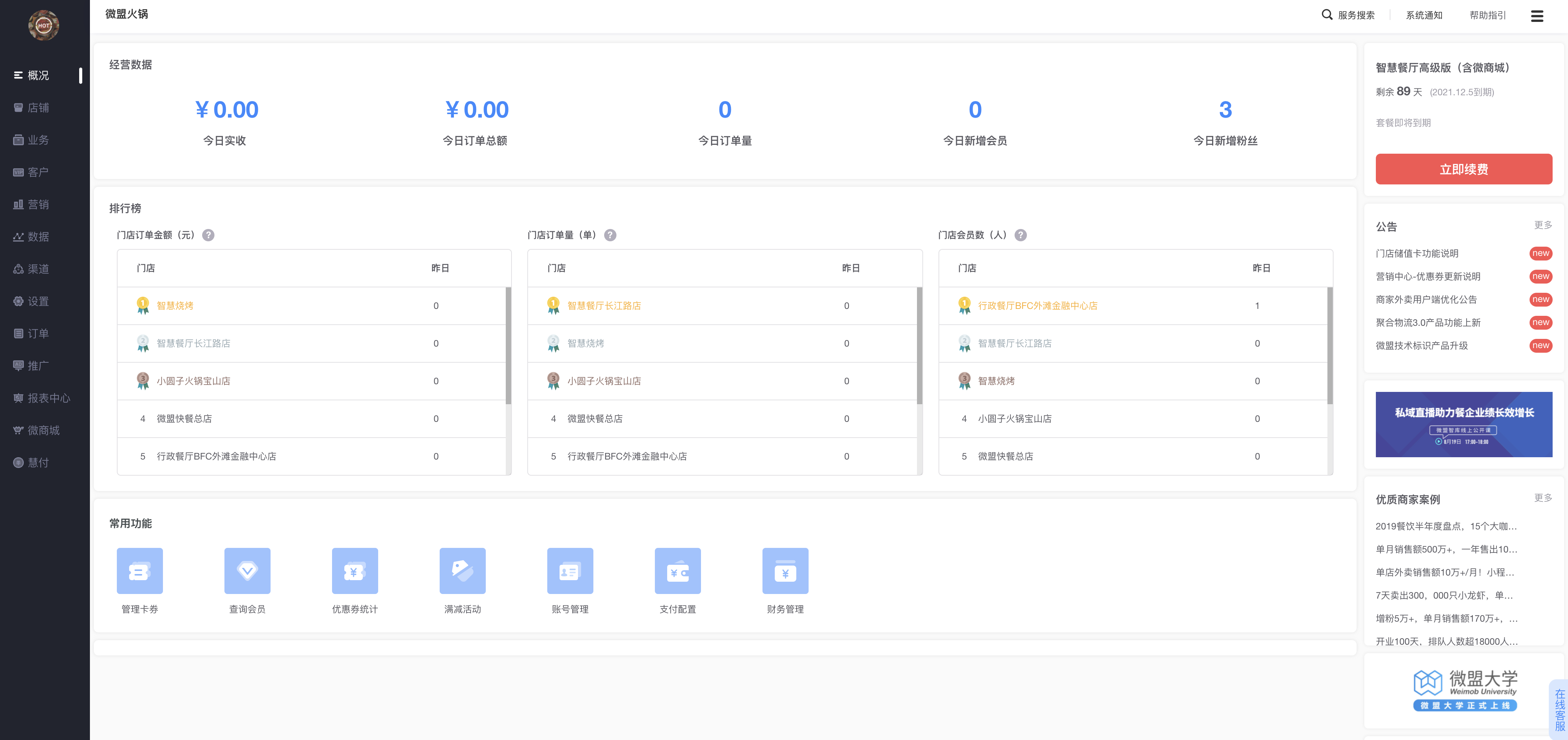Open the 营销 sidebar menu
Image resolution: width=1568 pixels, height=740 pixels.
(38, 204)
